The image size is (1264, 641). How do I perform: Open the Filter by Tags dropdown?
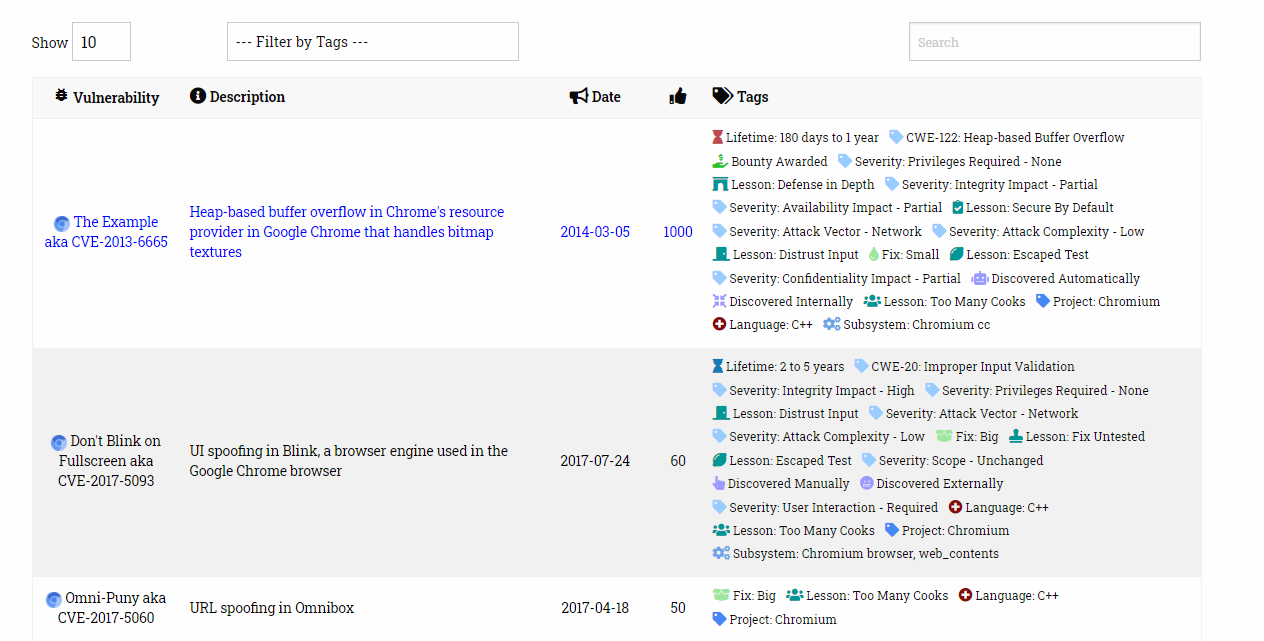(x=372, y=41)
